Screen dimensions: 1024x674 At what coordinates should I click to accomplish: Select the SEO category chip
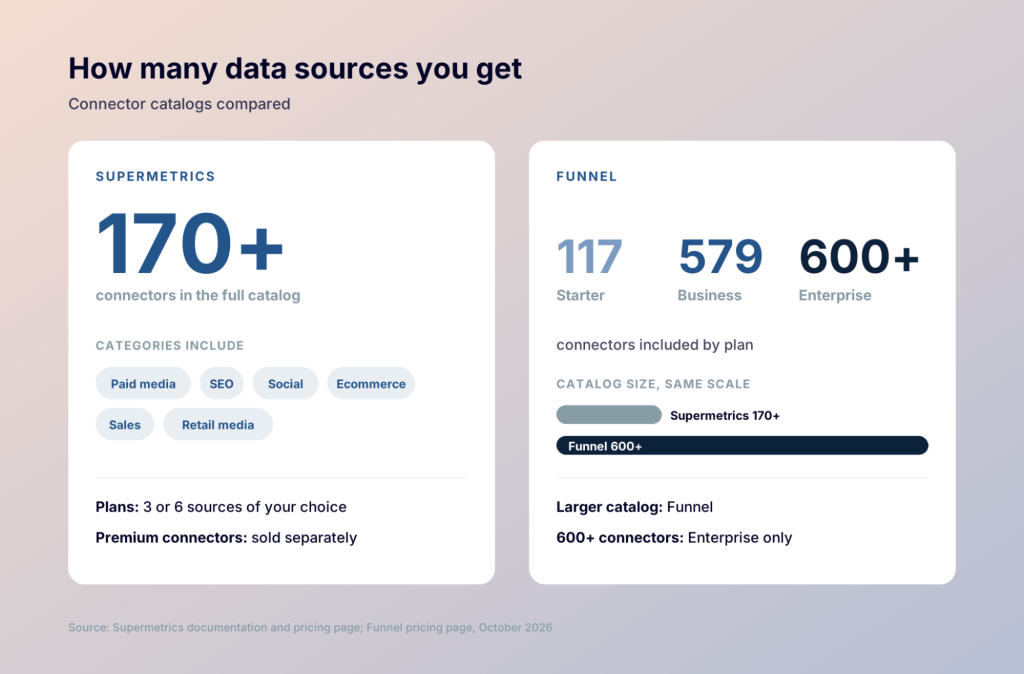point(221,383)
